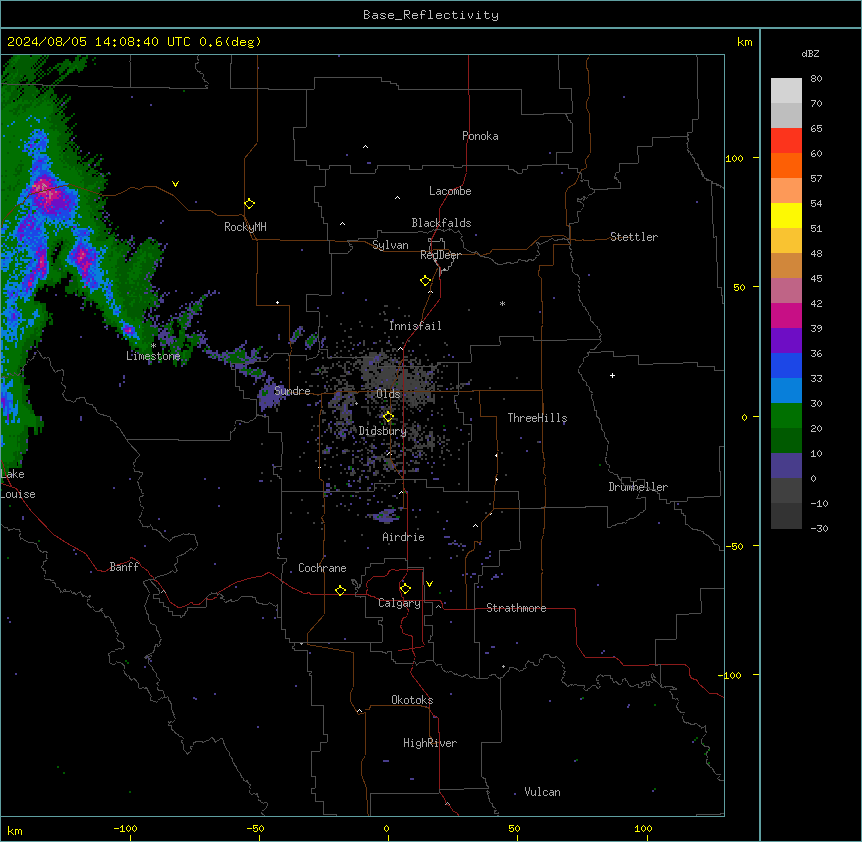Select the Drumheller town label
862x842 pixels.
638,487
